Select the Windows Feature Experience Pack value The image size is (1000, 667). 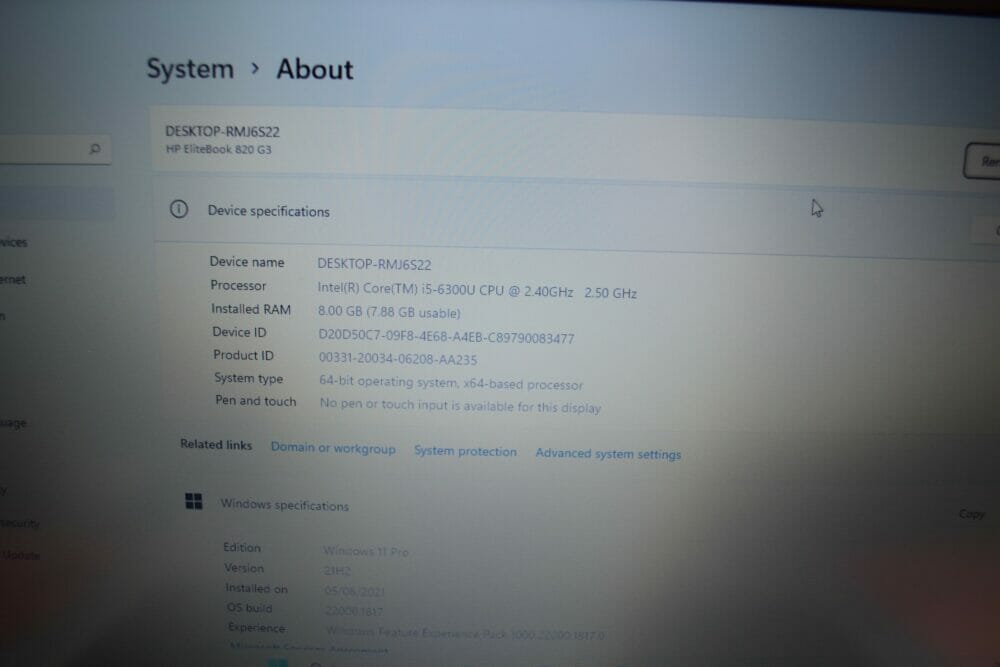click(x=466, y=633)
